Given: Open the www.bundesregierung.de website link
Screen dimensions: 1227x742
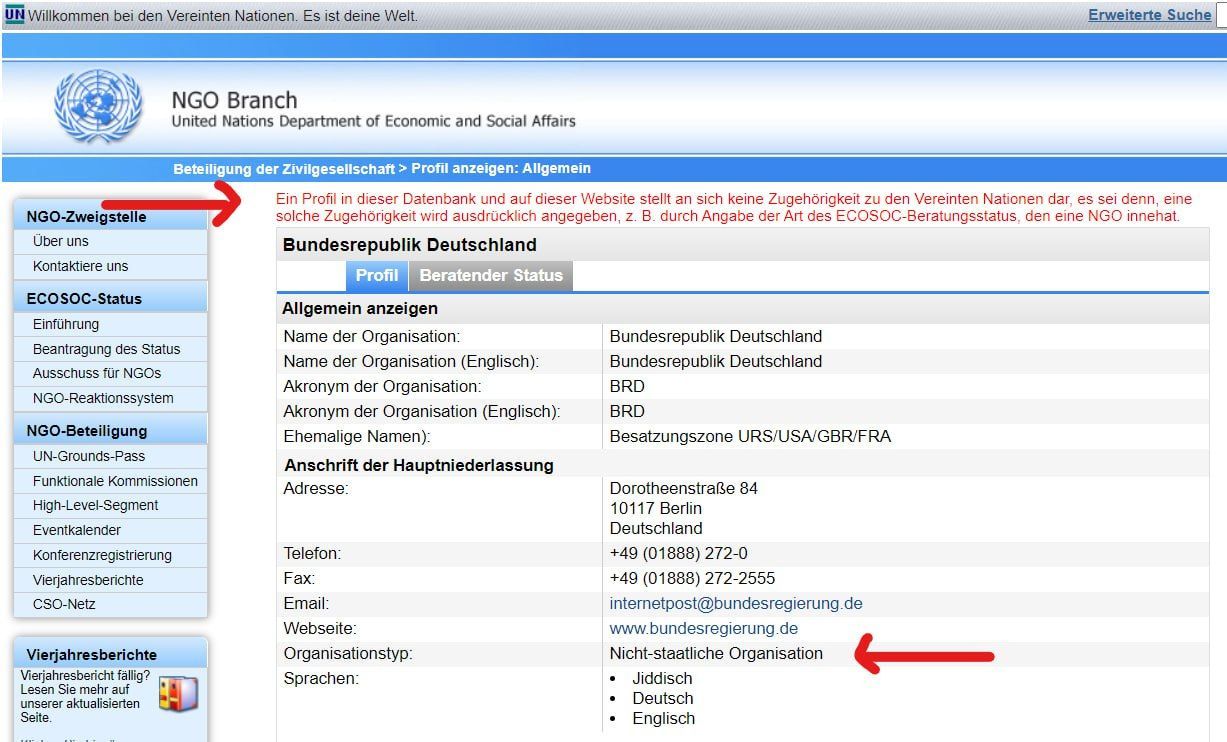Looking at the screenshot, I should click(x=704, y=628).
